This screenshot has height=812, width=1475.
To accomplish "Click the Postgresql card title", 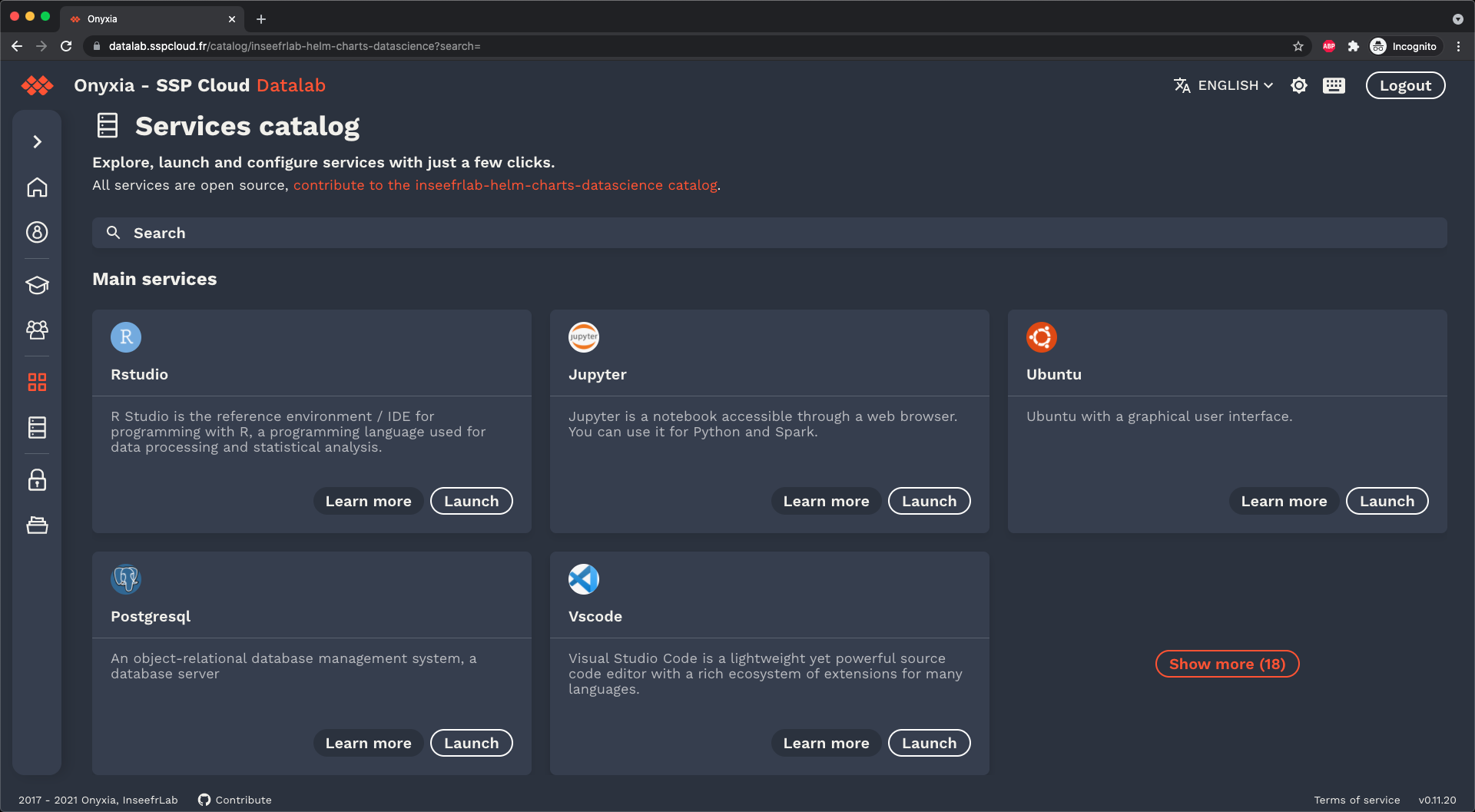I will pyautogui.click(x=151, y=616).
